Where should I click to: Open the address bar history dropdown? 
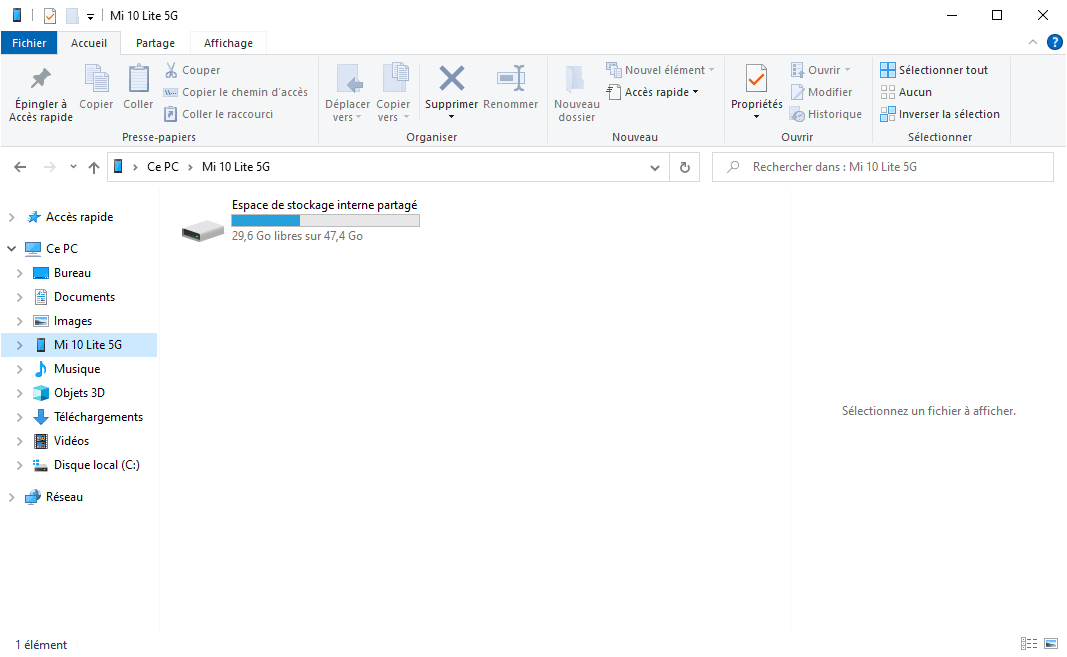pyautogui.click(x=655, y=168)
